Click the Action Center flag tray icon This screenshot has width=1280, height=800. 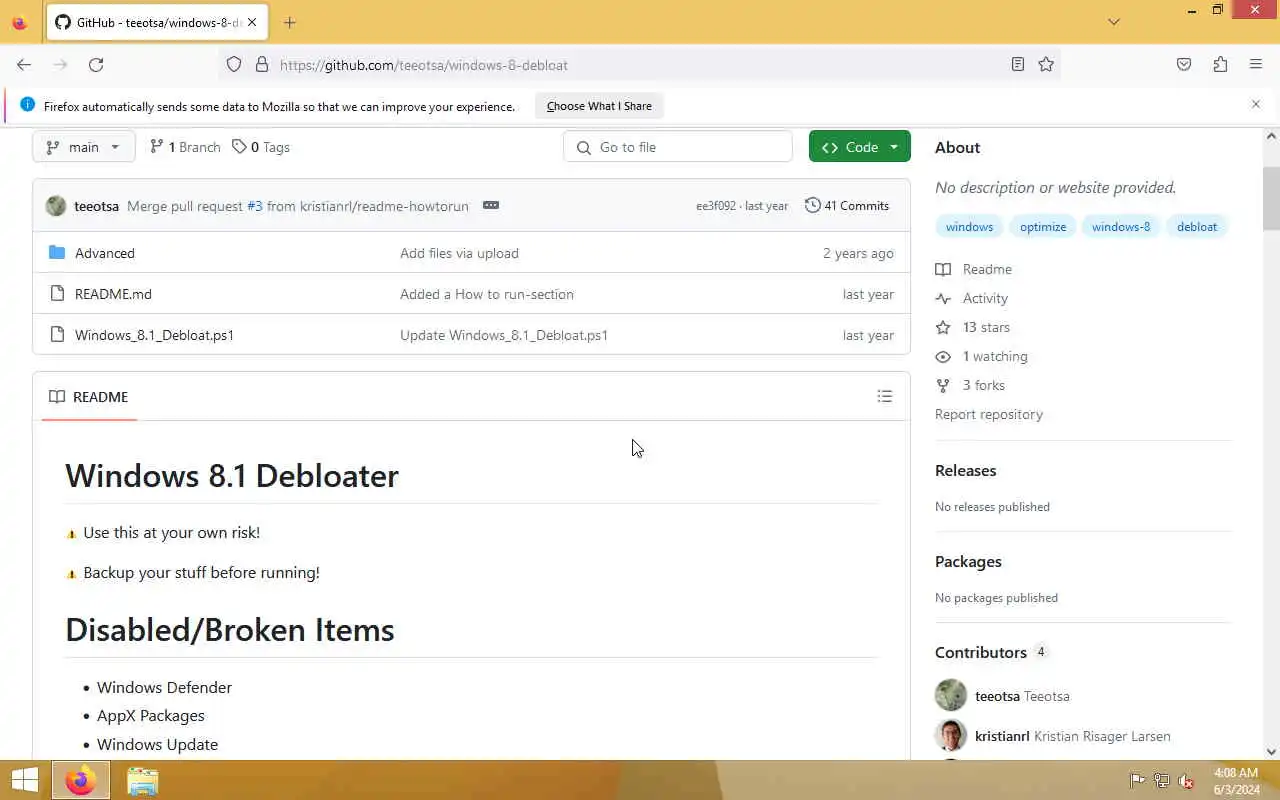pos(1138,780)
